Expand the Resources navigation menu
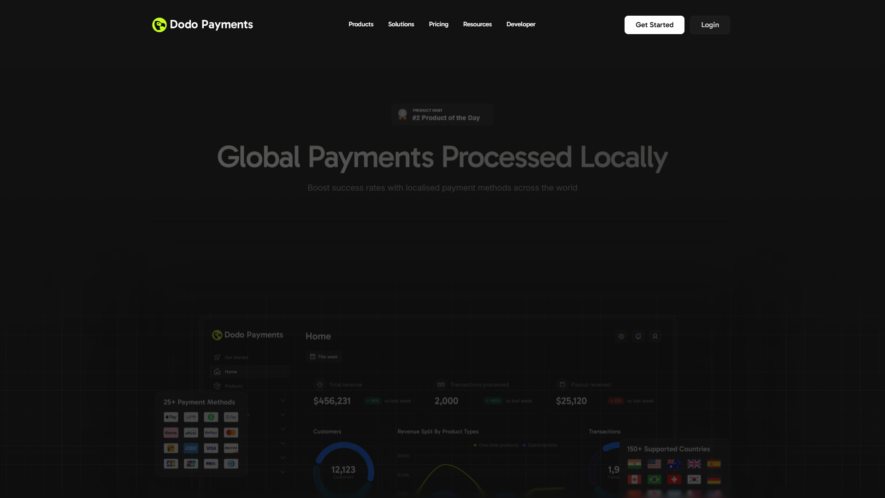The image size is (885, 498). coord(477,24)
